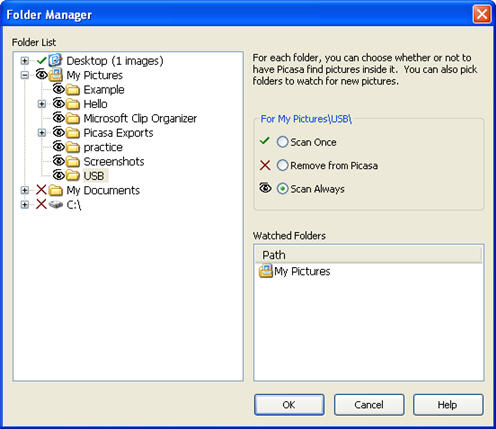The width and height of the screenshot is (496, 429).
Task: Select the "Example" folder label
Action: pos(104,90)
